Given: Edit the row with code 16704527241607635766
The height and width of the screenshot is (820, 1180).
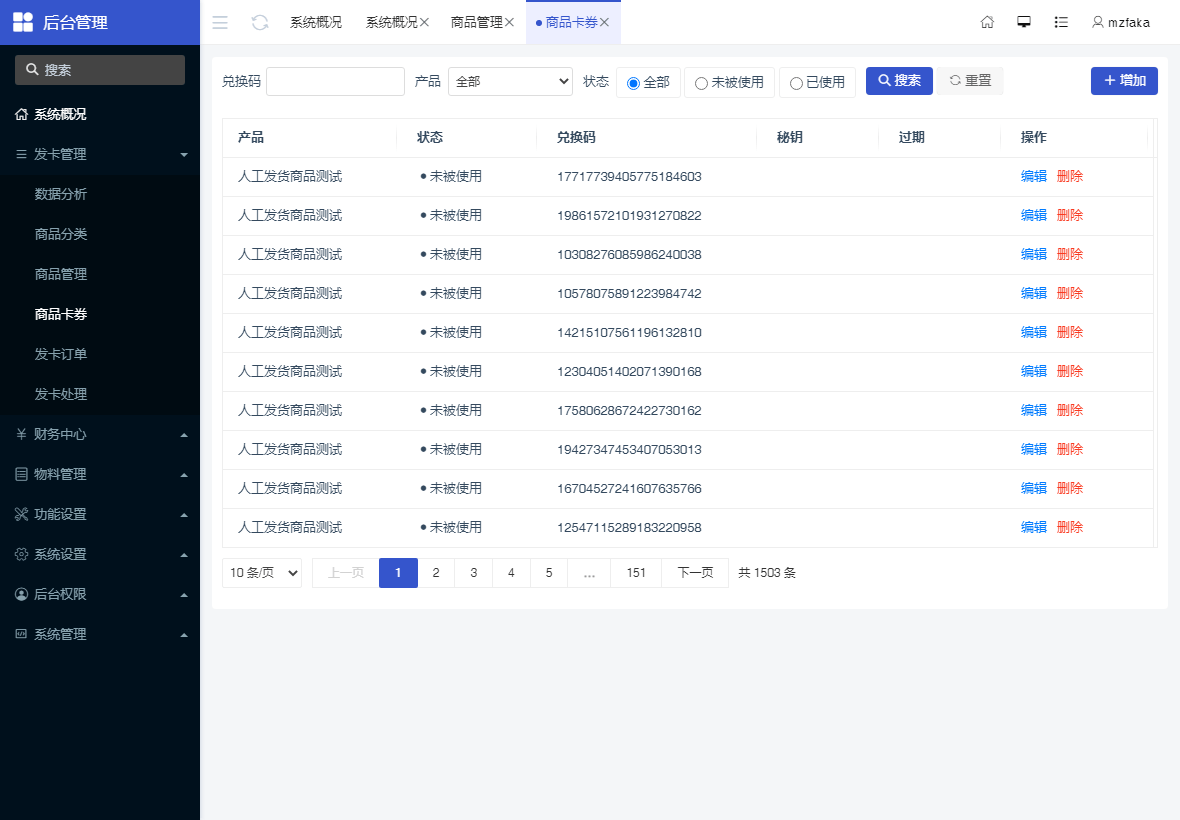Looking at the screenshot, I should (x=1034, y=488).
